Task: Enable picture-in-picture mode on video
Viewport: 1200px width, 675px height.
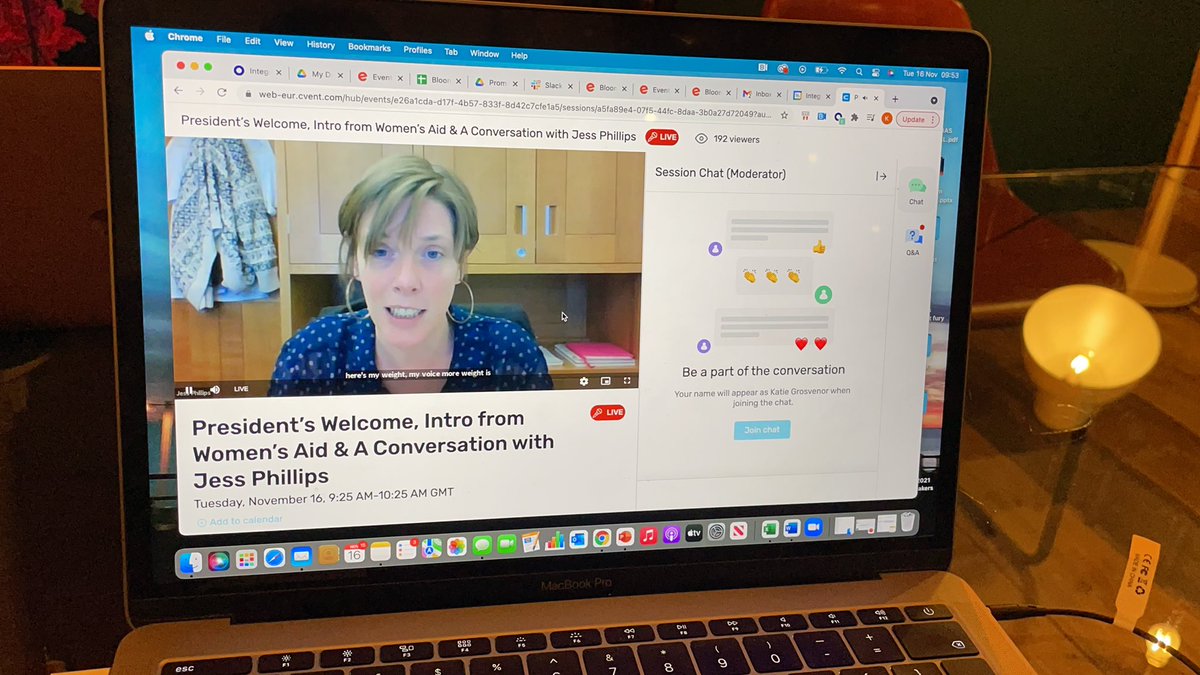Action: (x=606, y=381)
